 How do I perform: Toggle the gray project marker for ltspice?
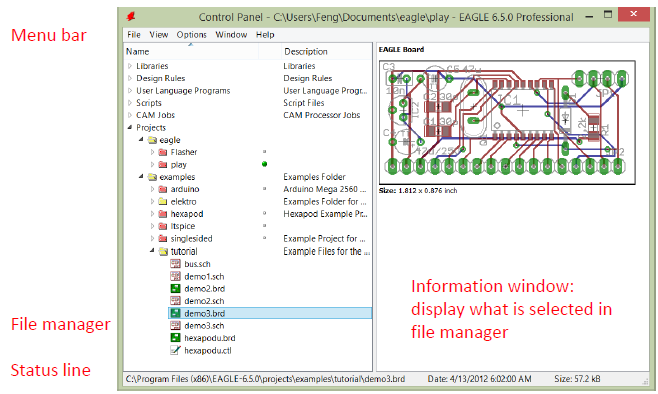(264, 226)
